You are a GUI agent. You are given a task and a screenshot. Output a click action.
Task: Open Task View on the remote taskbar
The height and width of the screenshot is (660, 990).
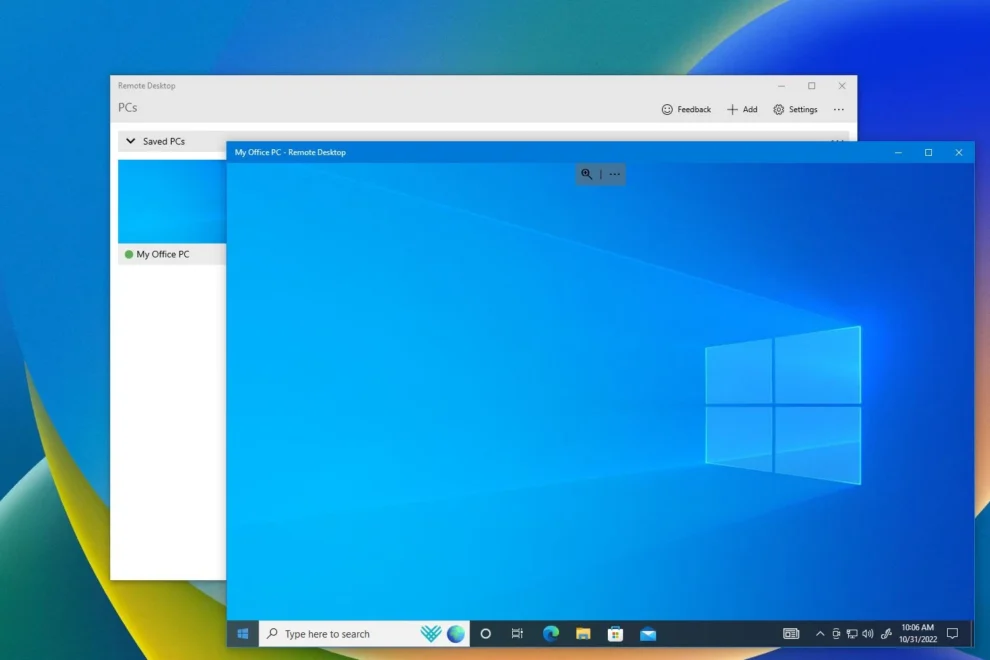(517, 633)
